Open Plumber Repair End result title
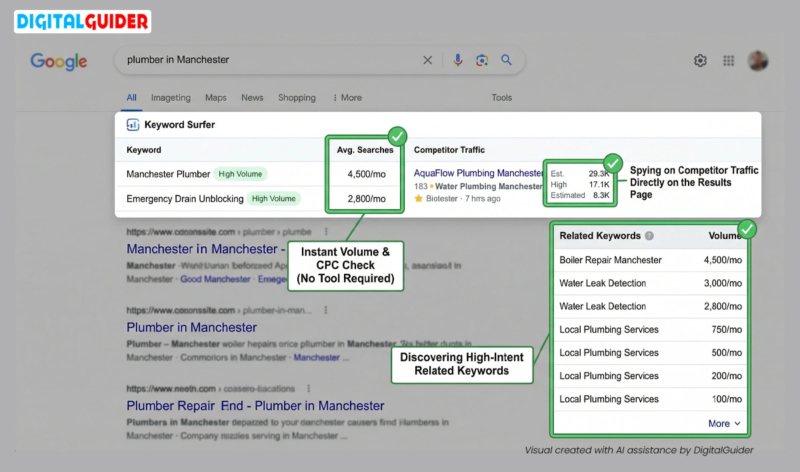The image size is (800, 472). (255, 406)
